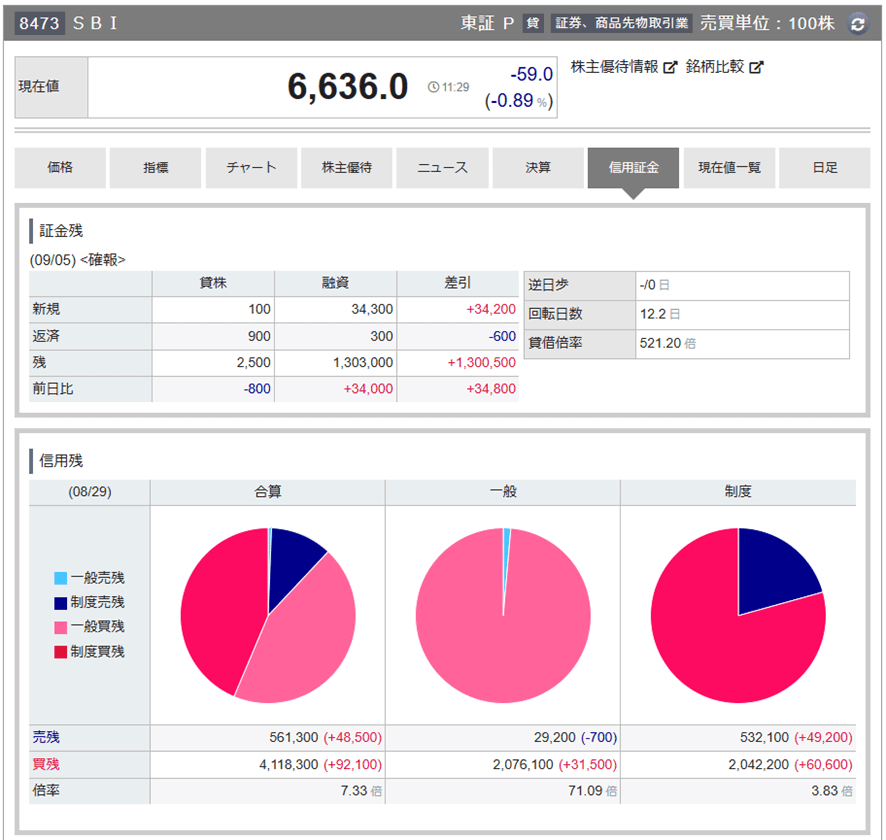Open the 決算 tab
The height and width of the screenshot is (840, 886).
pyautogui.click(x=538, y=168)
